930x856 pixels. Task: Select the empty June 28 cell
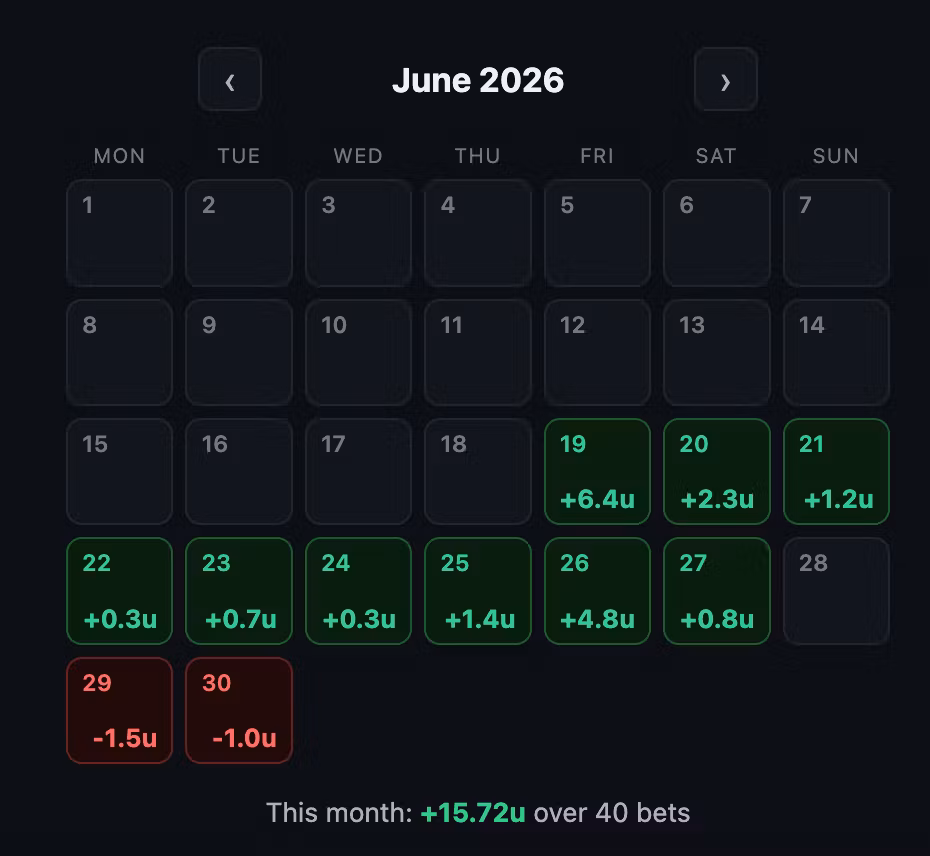836,591
